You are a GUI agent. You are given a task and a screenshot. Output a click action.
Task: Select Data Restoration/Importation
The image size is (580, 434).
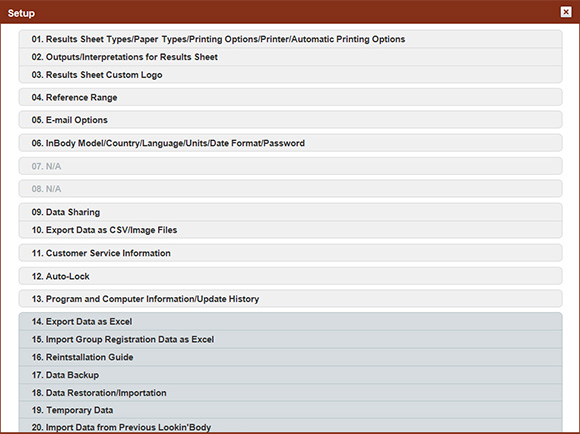pos(290,393)
